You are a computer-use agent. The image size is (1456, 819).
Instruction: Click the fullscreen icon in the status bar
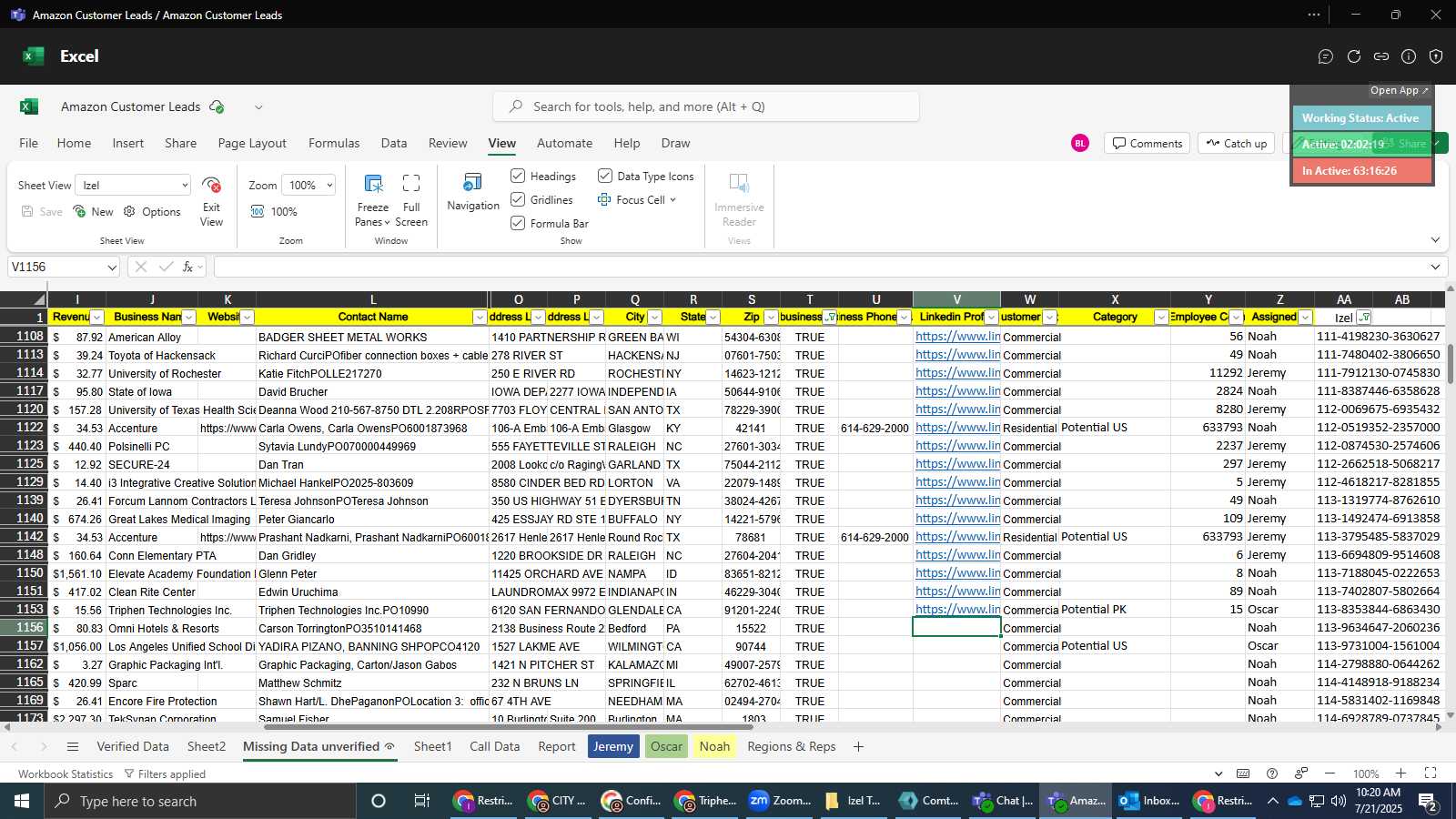pyautogui.click(x=1431, y=773)
